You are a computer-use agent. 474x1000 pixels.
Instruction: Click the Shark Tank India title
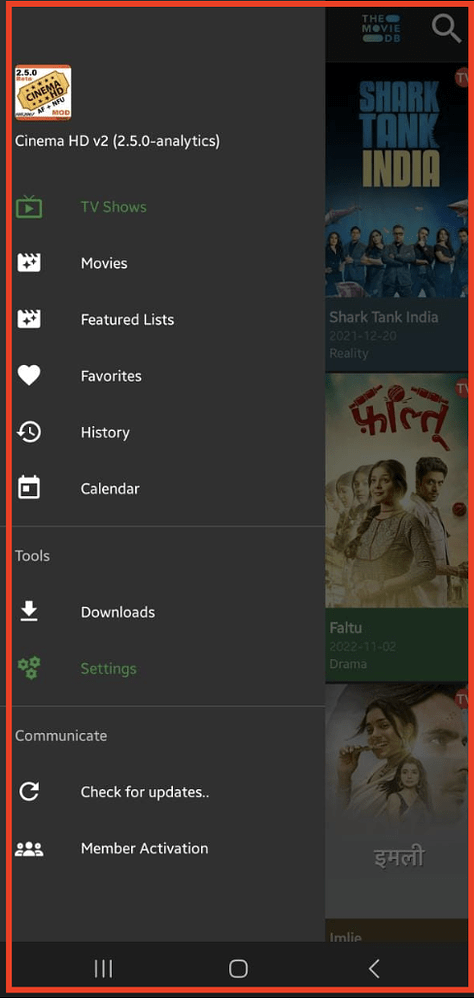coord(383,317)
